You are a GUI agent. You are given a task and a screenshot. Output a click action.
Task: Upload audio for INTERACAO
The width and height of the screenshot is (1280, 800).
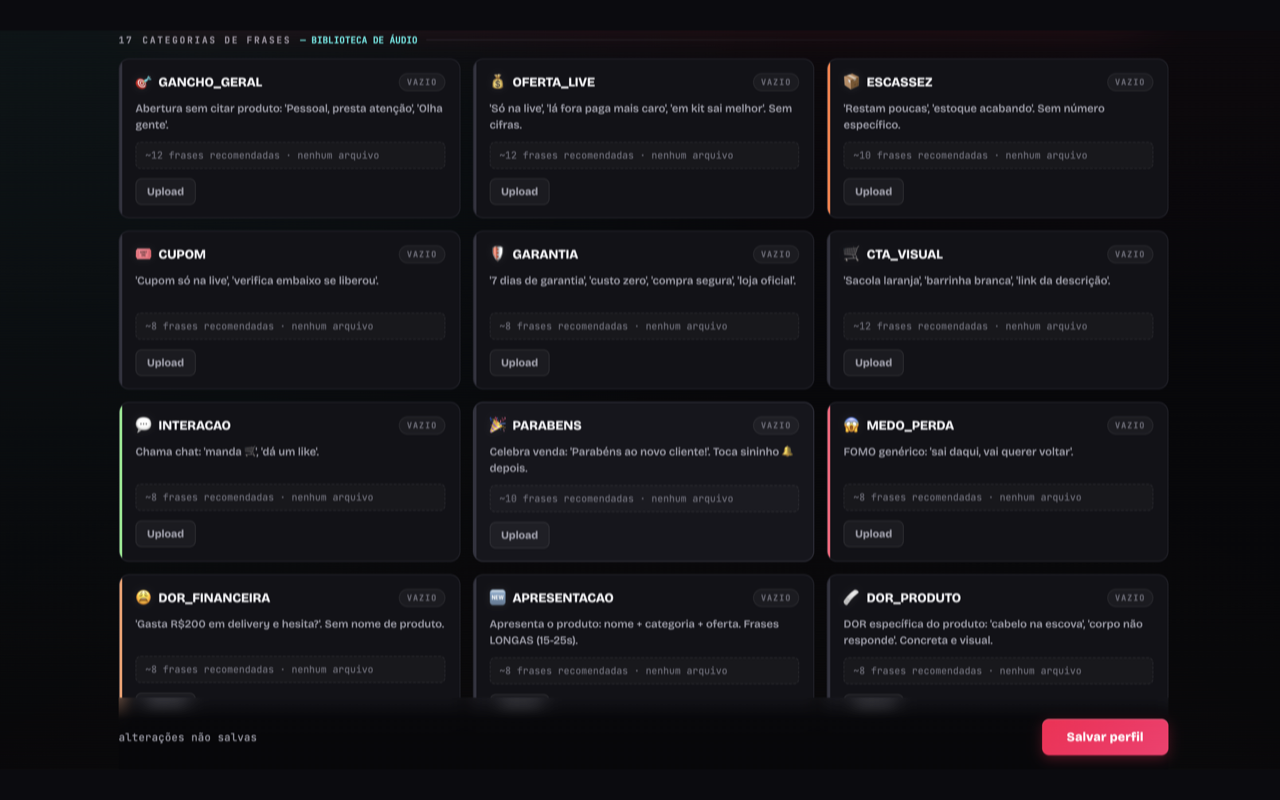[165, 534]
